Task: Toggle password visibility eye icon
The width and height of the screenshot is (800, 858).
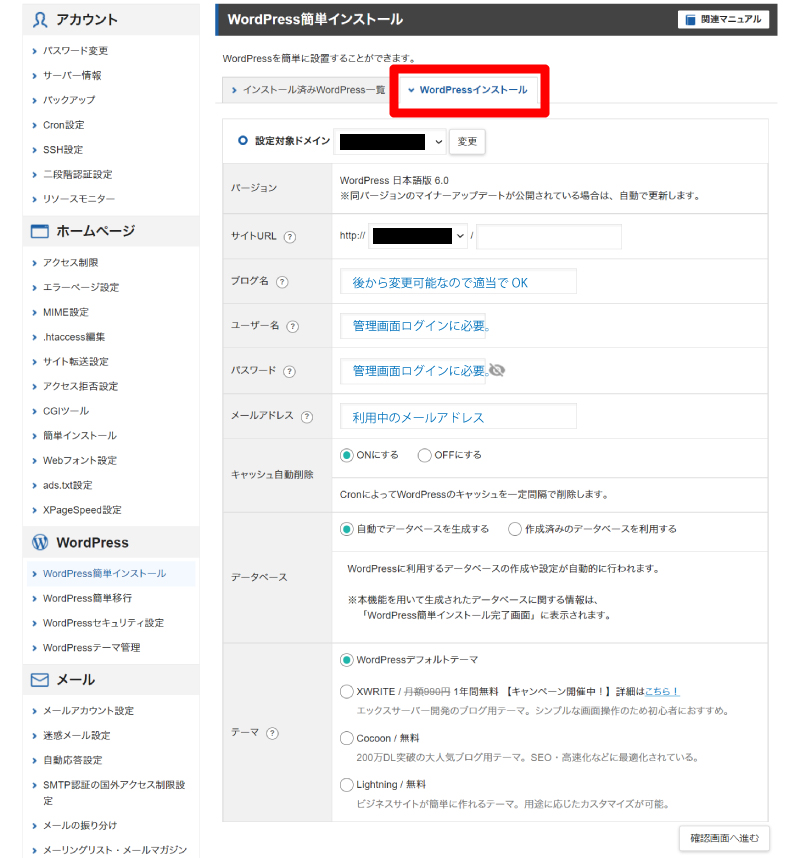Action: click(497, 370)
